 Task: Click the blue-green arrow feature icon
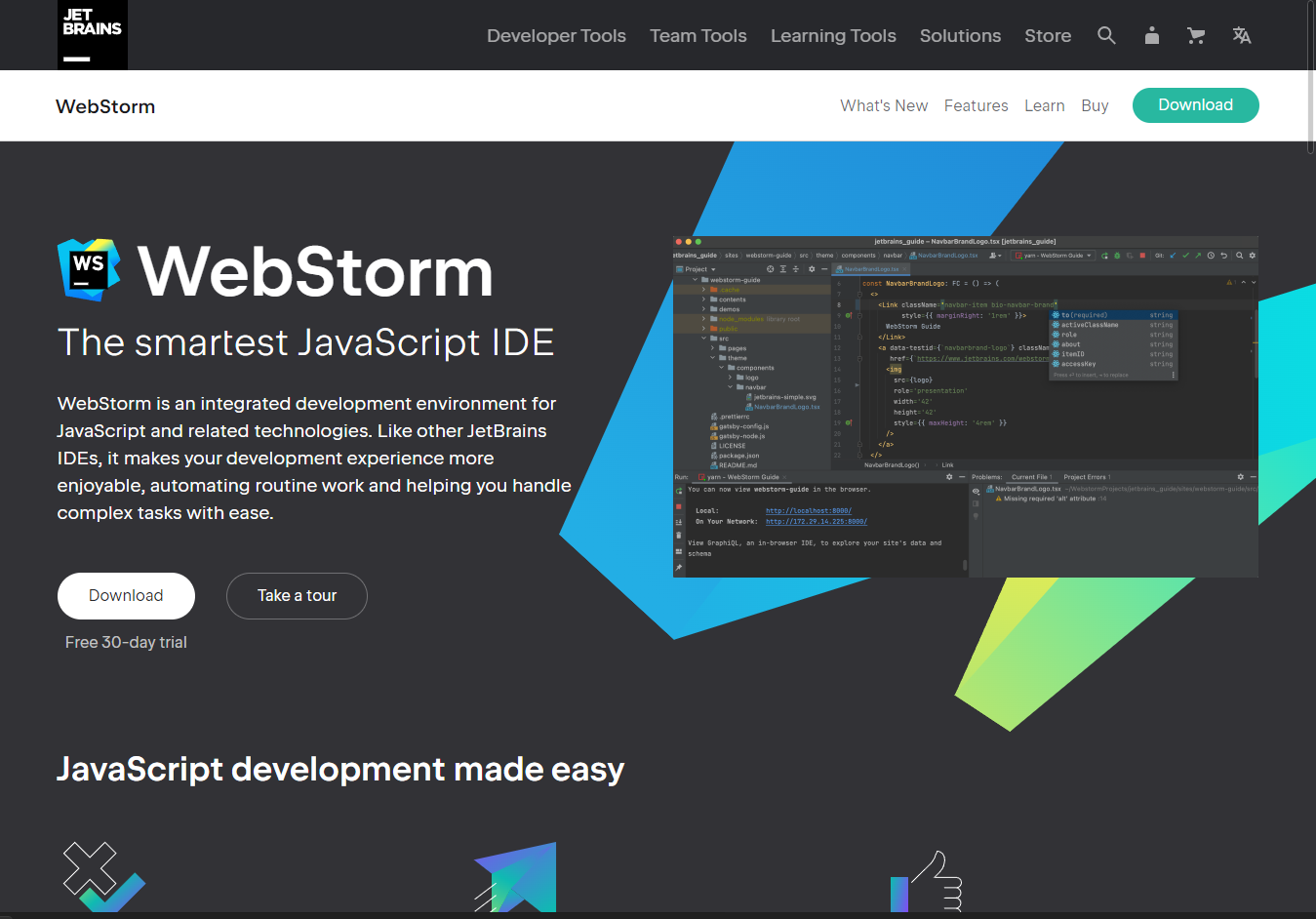pyautogui.click(x=515, y=878)
